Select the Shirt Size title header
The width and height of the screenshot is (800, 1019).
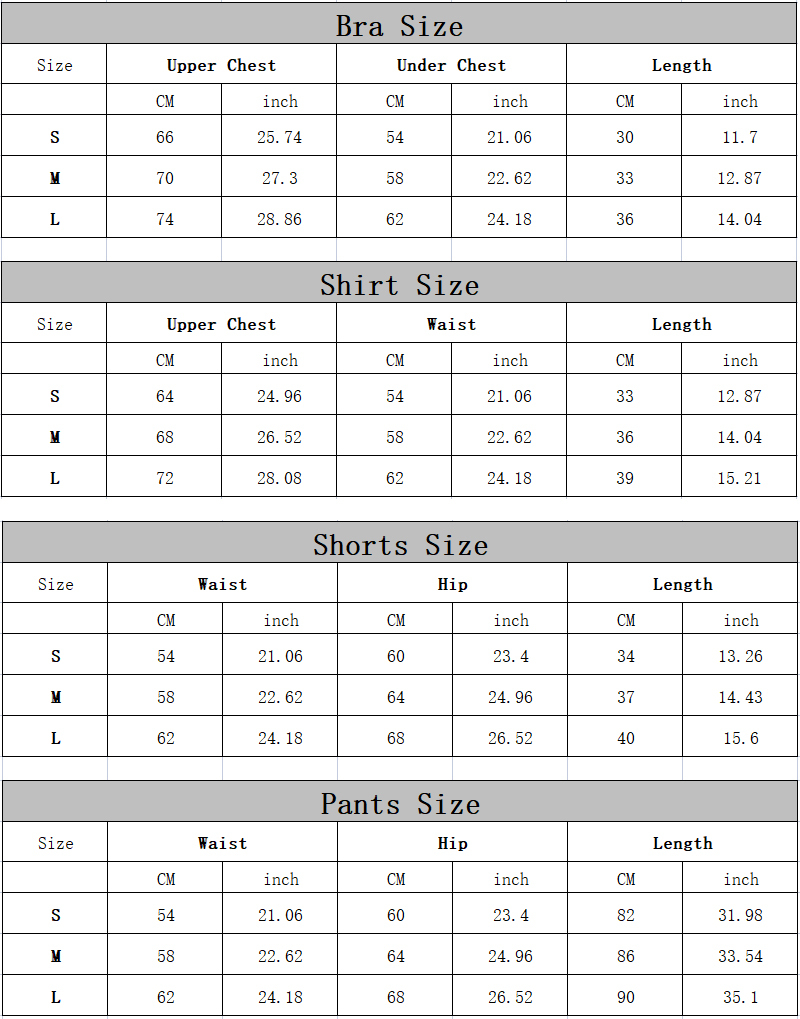(399, 283)
